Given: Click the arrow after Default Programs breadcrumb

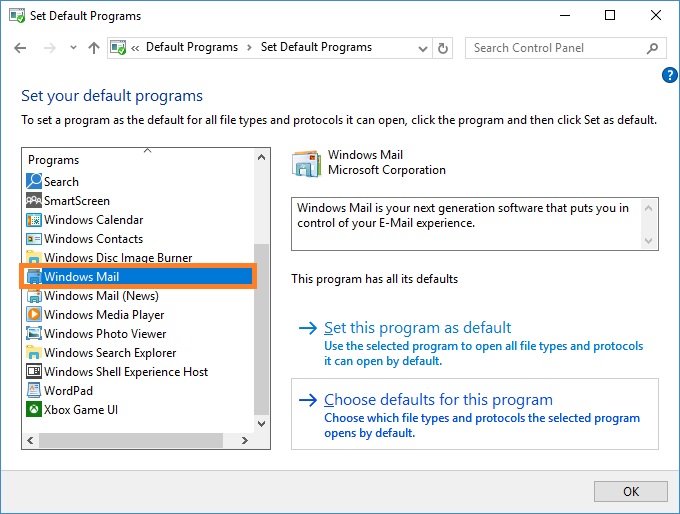Looking at the screenshot, I should [x=249, y=48].
